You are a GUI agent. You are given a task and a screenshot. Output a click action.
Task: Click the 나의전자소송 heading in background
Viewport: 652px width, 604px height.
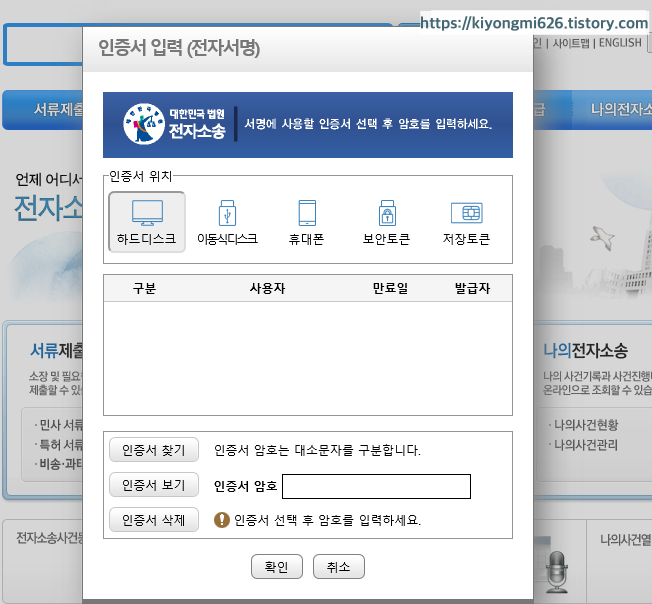585,351
